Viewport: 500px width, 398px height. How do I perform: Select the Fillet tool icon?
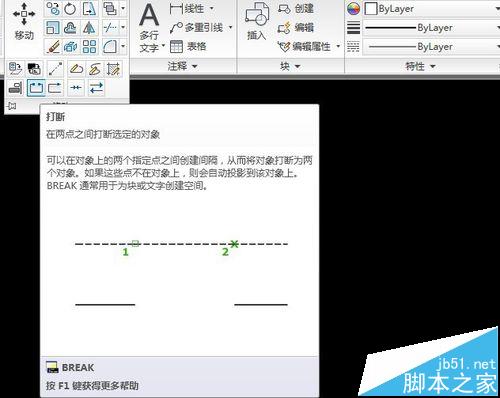109,47
